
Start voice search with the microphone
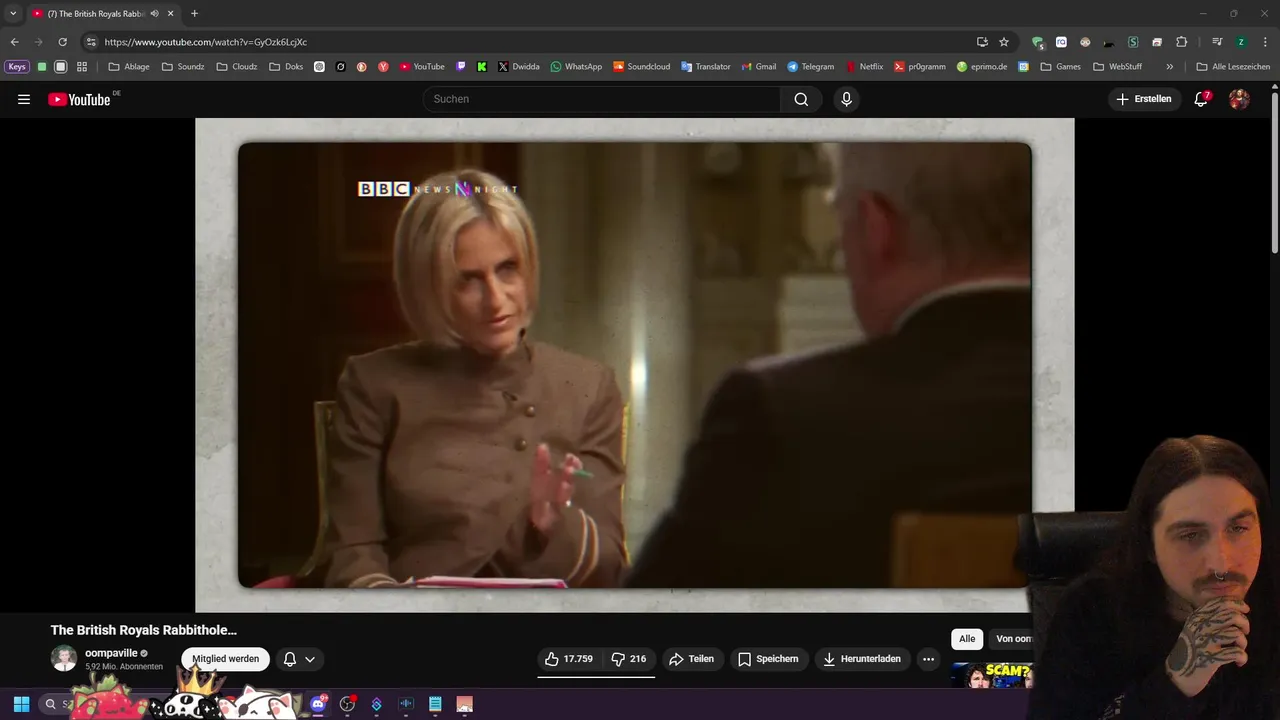coord(846,99)
